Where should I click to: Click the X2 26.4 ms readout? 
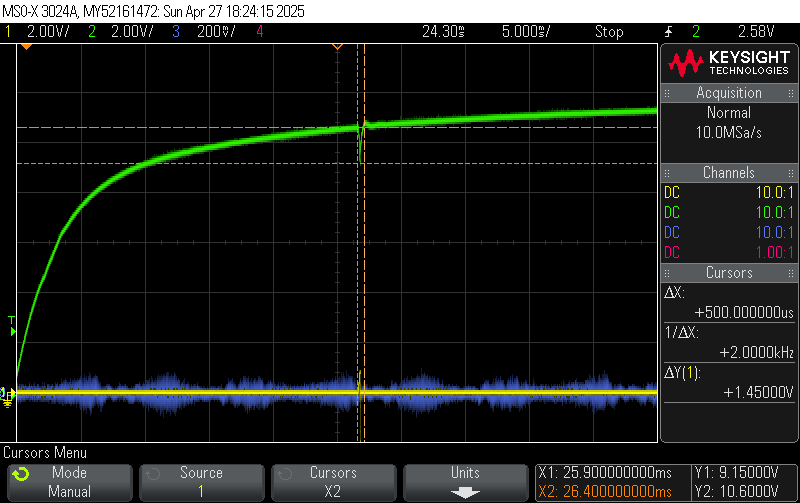coord(605,492)
